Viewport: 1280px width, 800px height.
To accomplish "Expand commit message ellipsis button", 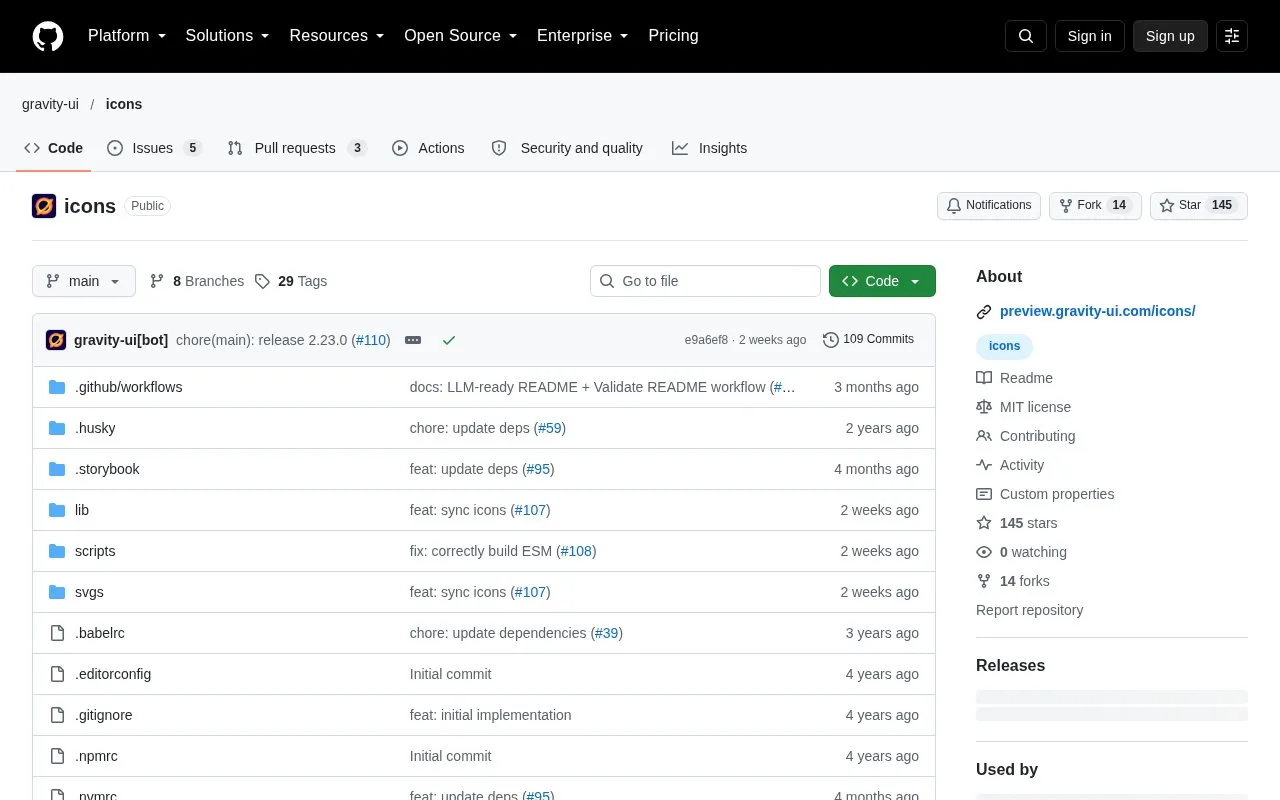I will click(x=413, y=340).
